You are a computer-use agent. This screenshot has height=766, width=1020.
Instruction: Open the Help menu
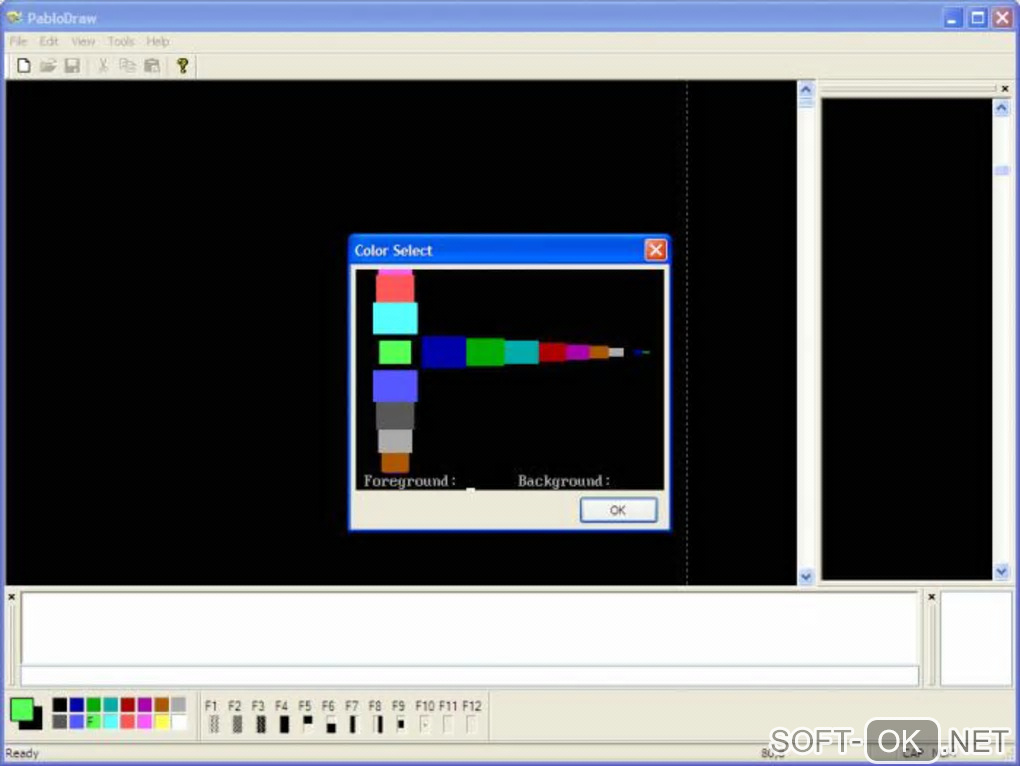(x=157, y=41)
